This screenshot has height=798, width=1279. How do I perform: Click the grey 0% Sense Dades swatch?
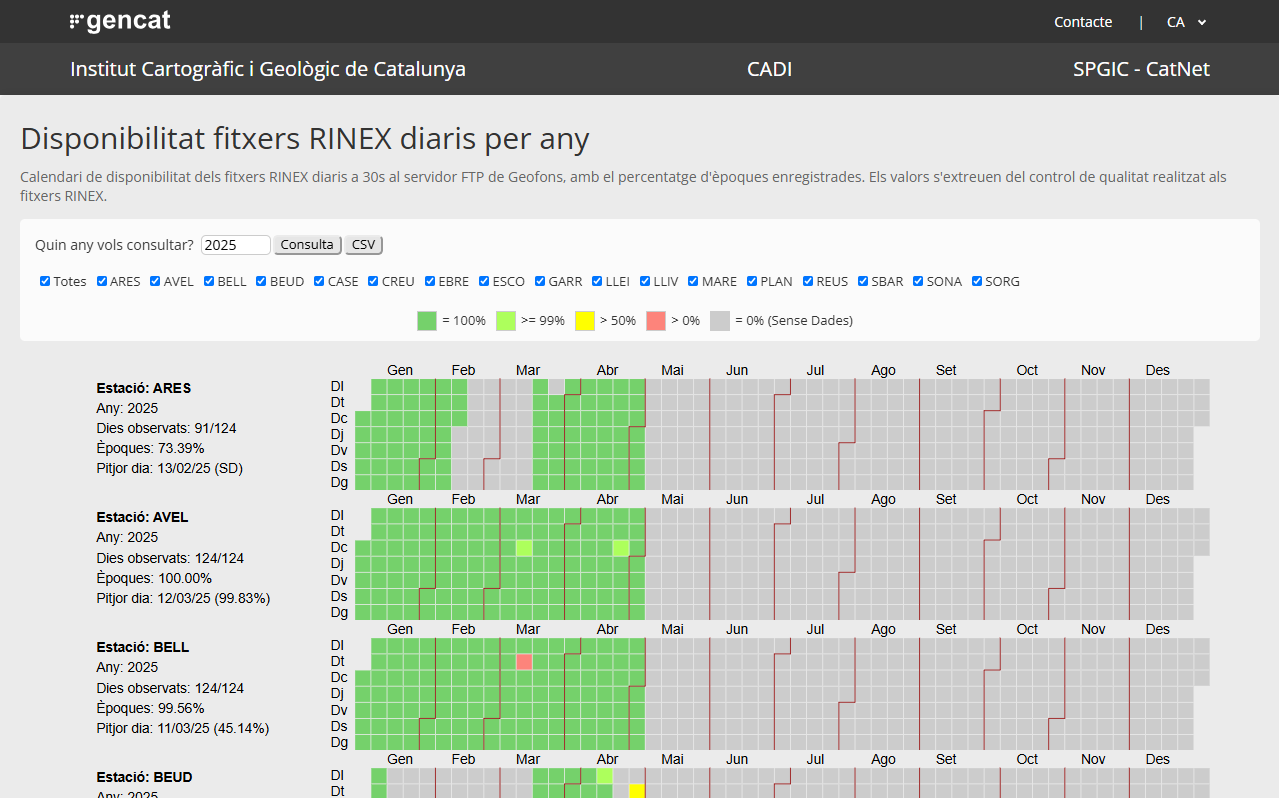(x=720, y=320)
